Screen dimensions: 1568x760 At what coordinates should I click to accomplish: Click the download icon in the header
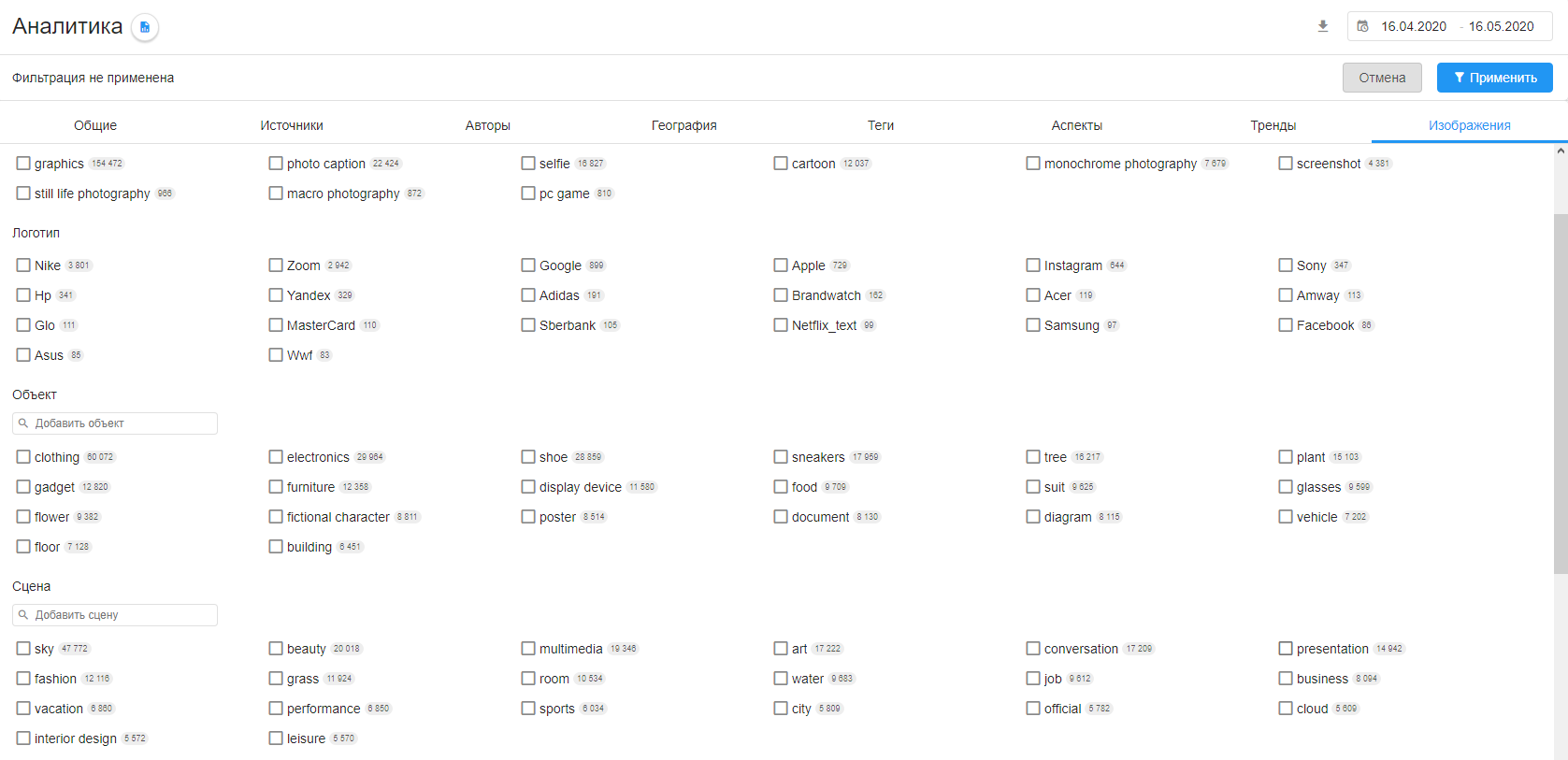click(x=1322, y=26)
